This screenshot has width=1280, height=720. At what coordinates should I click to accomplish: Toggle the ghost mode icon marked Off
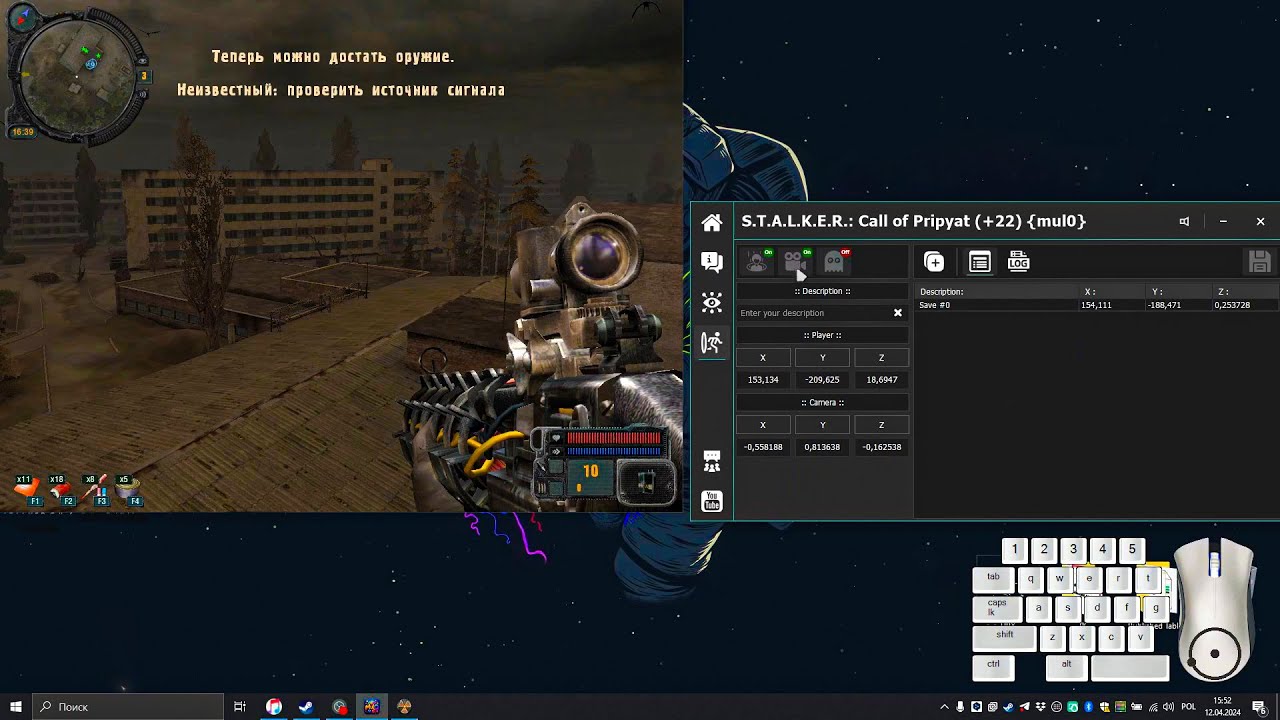pyautogui.click(x=835, y=262)
